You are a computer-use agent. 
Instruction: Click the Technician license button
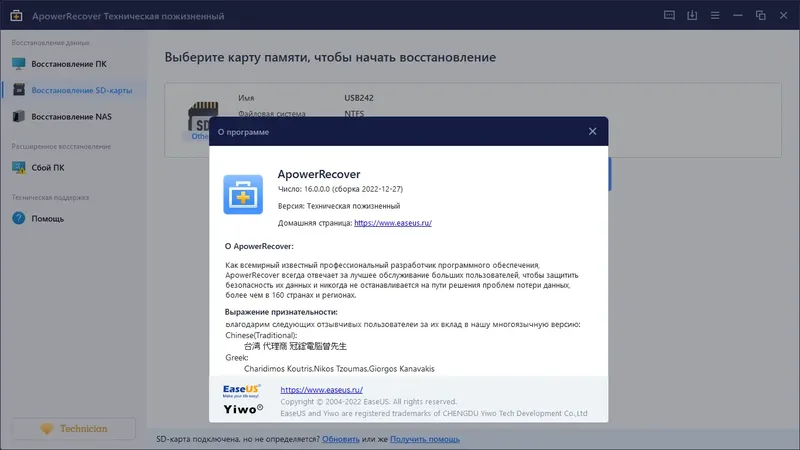tap(73, 429)
